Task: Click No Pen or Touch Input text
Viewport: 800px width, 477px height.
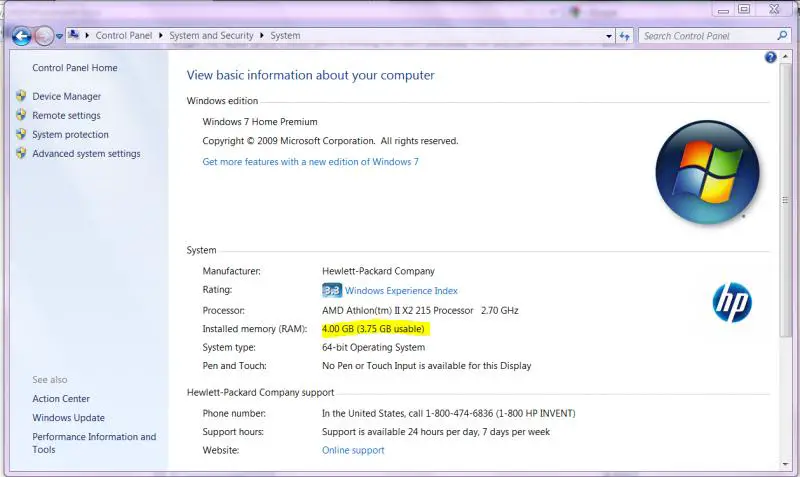Action: pos(427,366)
